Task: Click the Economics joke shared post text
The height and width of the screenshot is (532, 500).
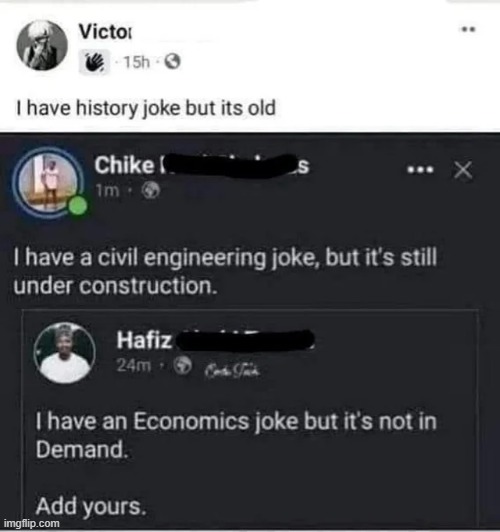Action: click(x=236, y=435)
